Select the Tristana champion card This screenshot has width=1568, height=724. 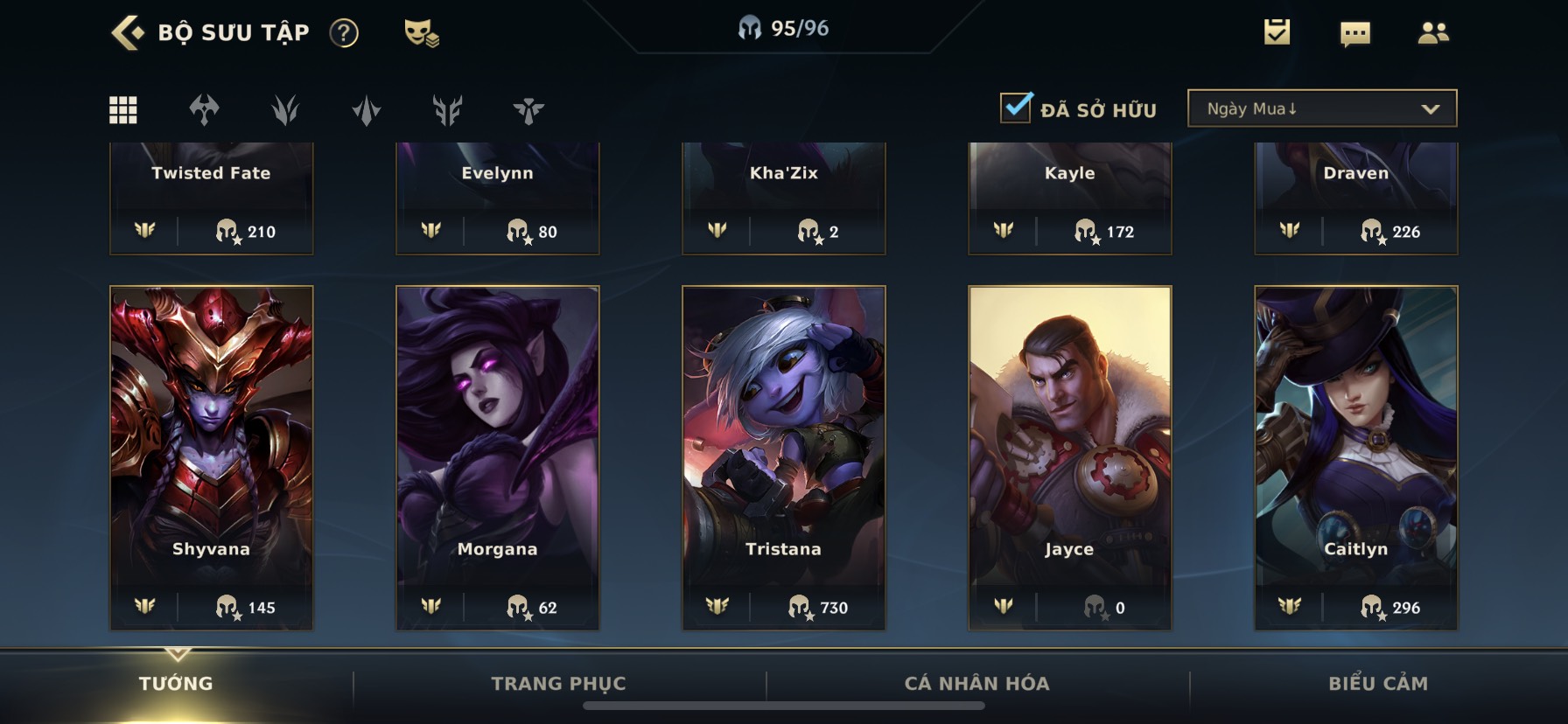point(784,457)
